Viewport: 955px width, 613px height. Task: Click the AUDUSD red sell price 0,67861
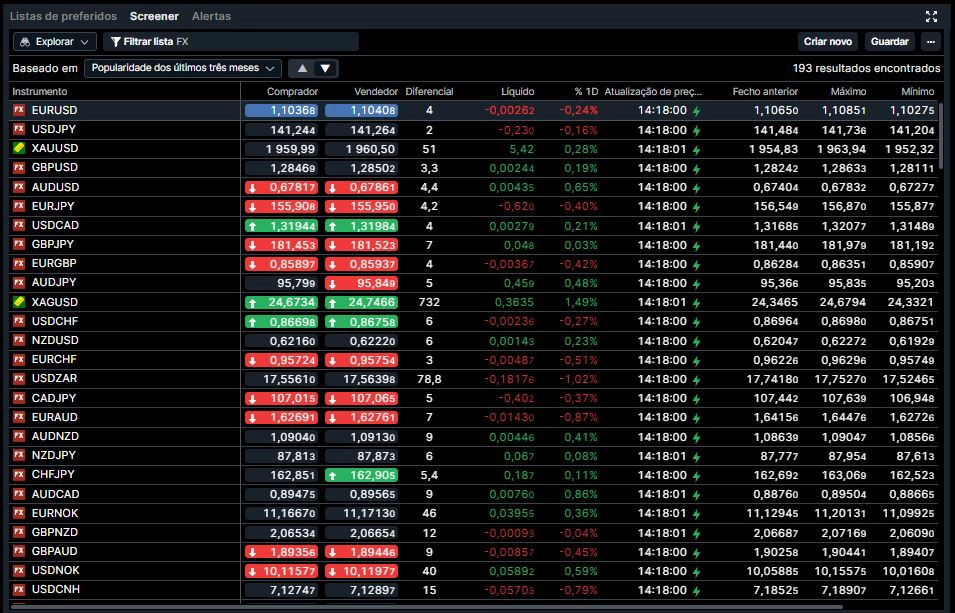coord(361,188)
